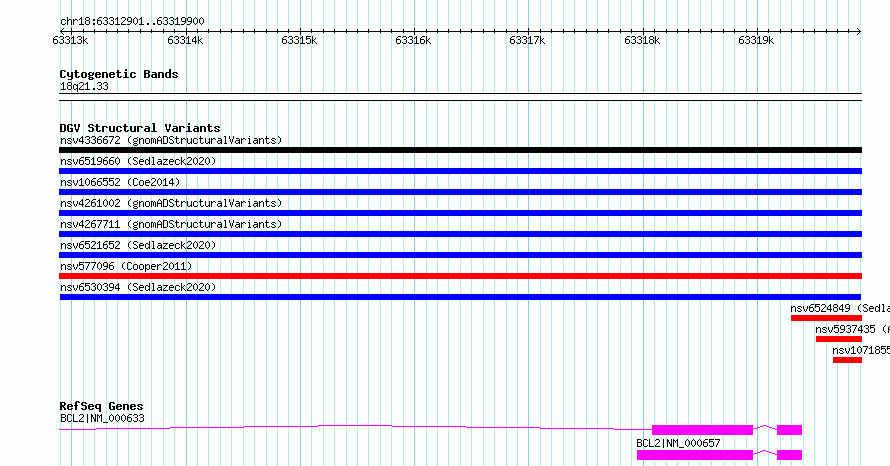
Task: Click the 63319k ruler tick label
Action: pos(756,41)
